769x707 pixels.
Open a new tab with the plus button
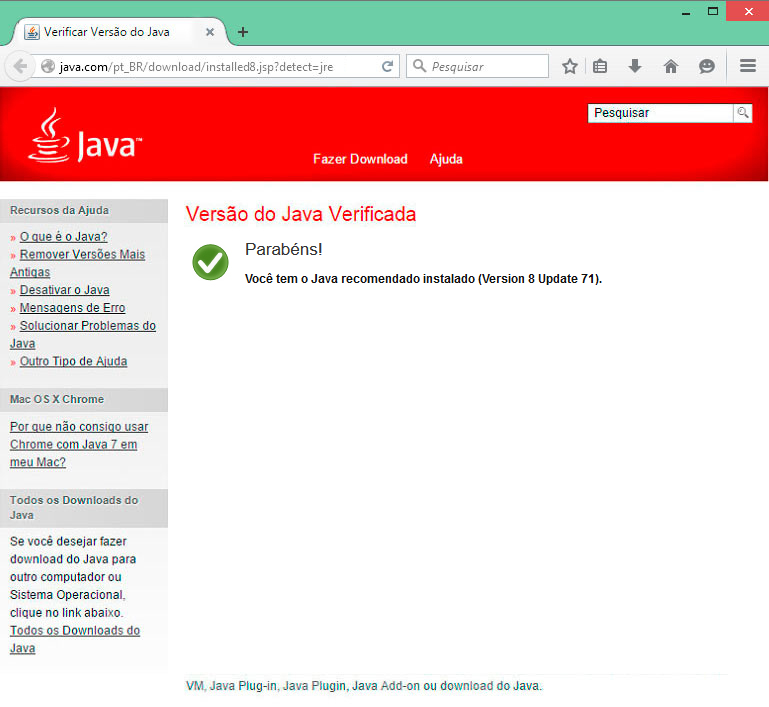point(242,32)
